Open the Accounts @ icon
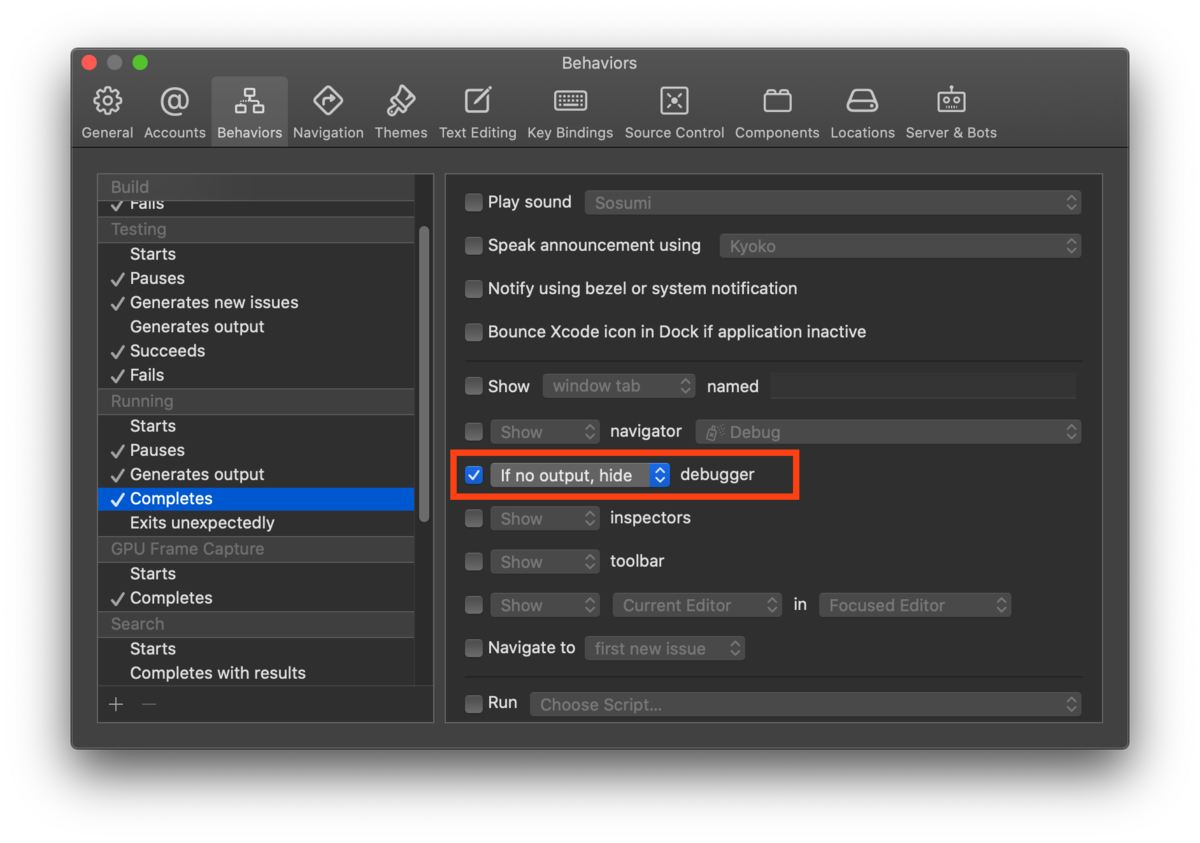The height and width of the screenshot is (843, 1200). (174, 101)
